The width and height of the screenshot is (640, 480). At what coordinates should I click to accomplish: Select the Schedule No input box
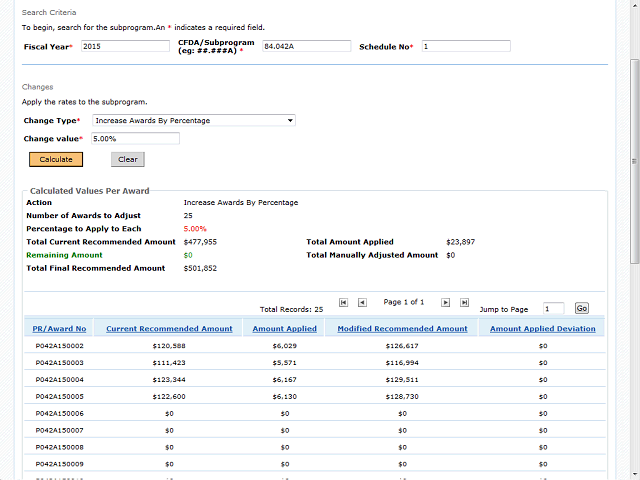(465, 46)
